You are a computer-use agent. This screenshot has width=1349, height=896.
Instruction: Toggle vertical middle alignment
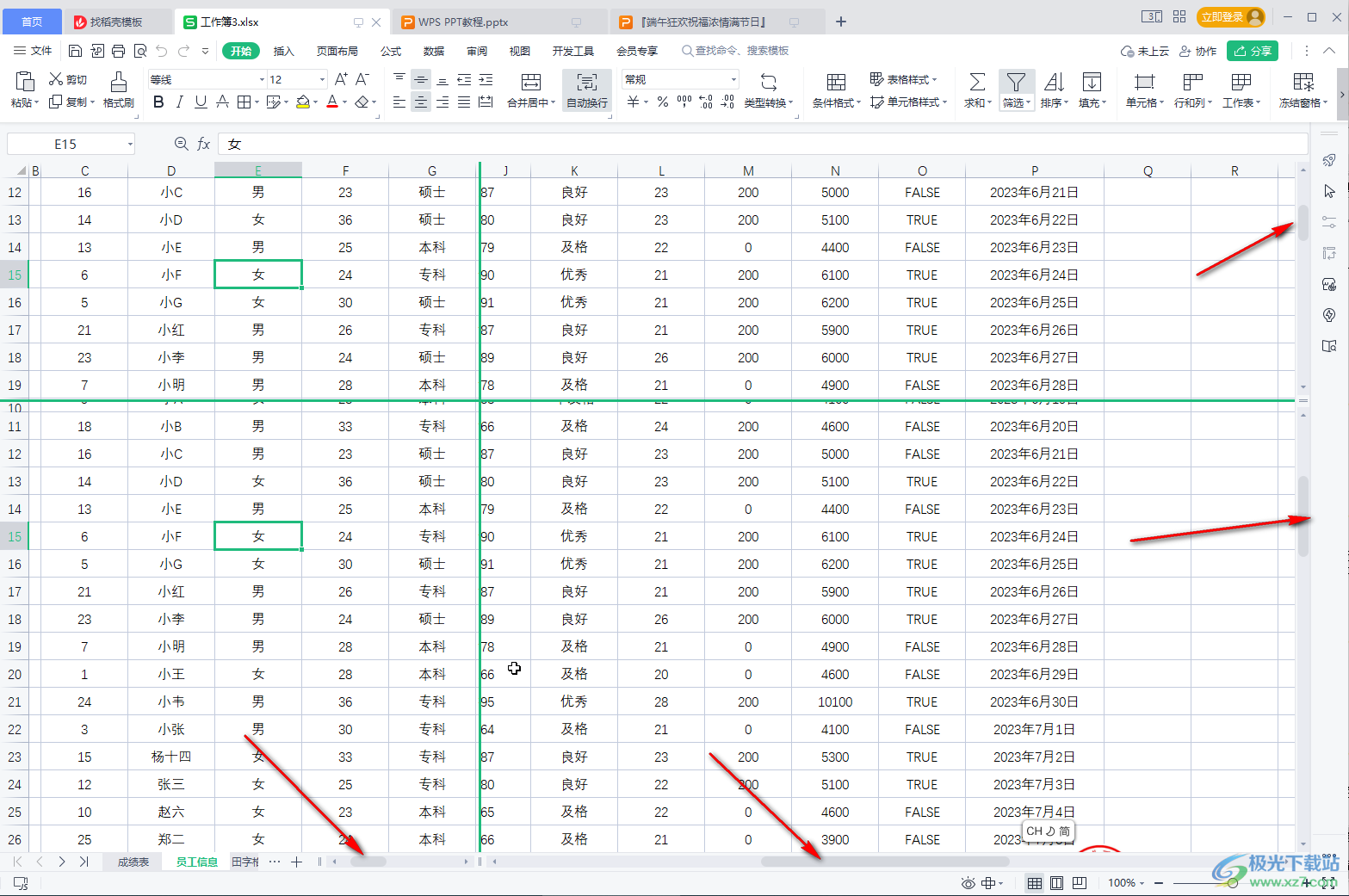pos(420,79)
